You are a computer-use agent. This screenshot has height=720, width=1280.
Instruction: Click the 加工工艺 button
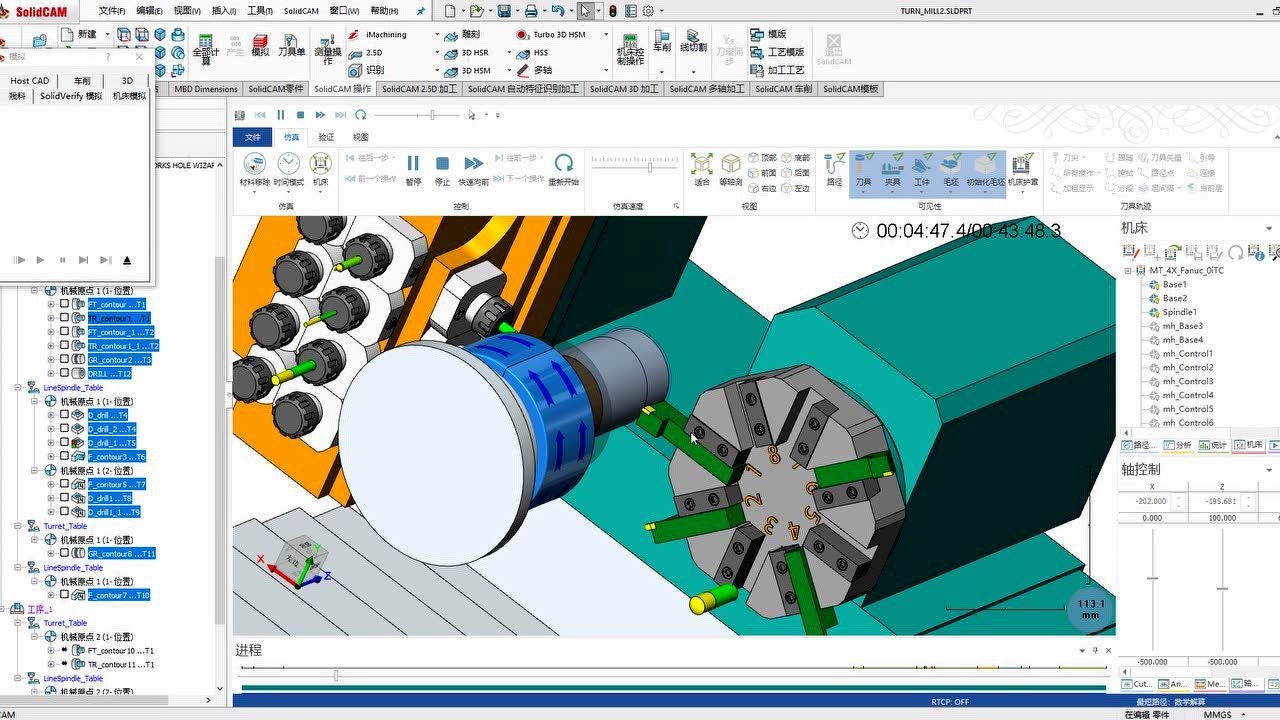777,70
